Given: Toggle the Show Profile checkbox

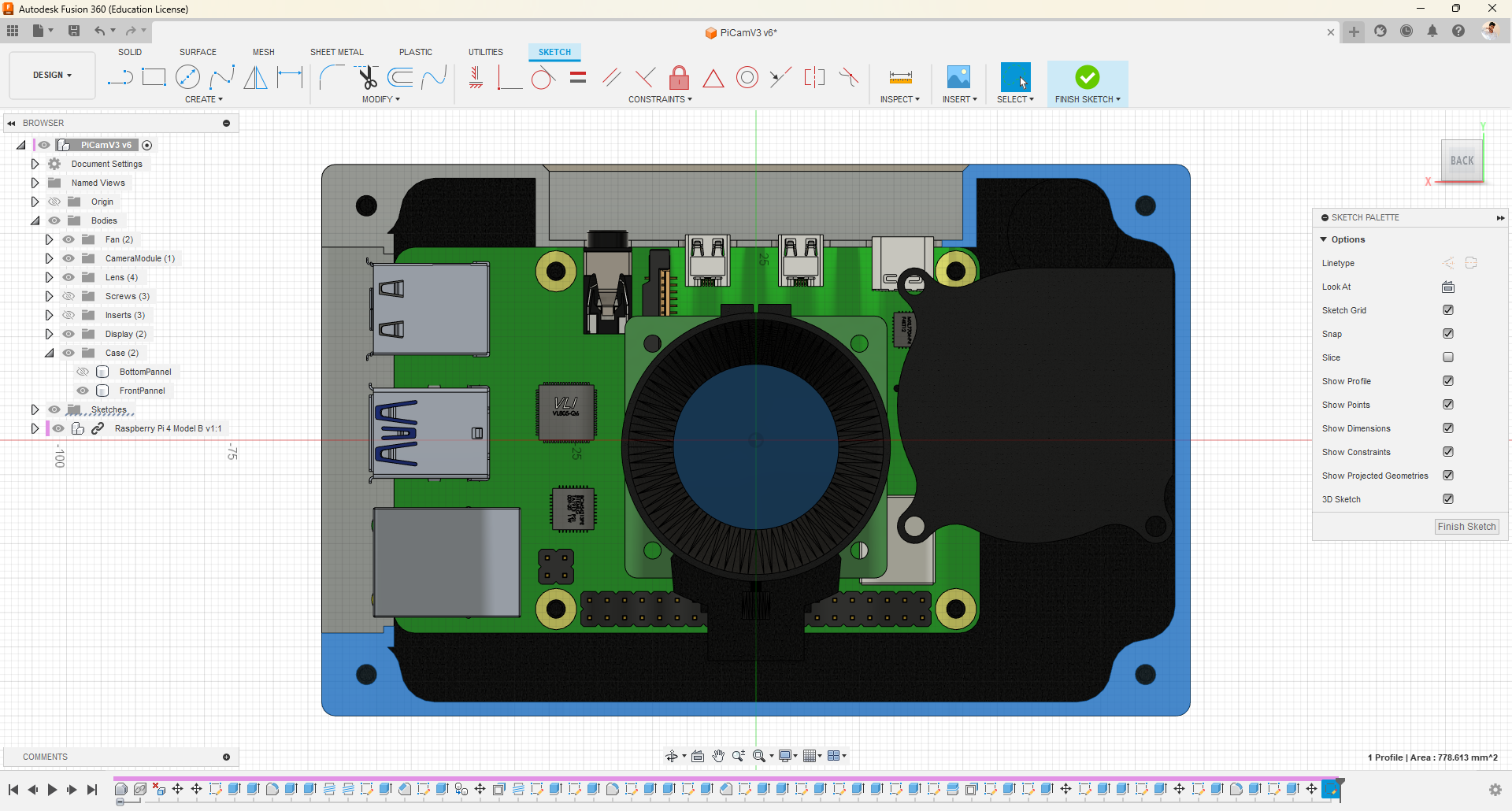Looking at the screenshot, I should pos(1448,381).
